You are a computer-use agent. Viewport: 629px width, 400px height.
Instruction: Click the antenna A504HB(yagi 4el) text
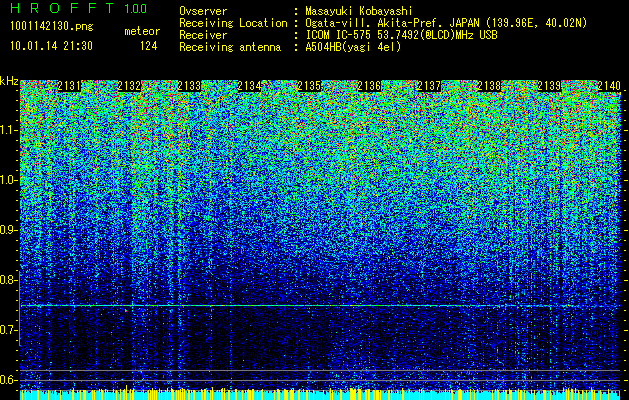353,47
